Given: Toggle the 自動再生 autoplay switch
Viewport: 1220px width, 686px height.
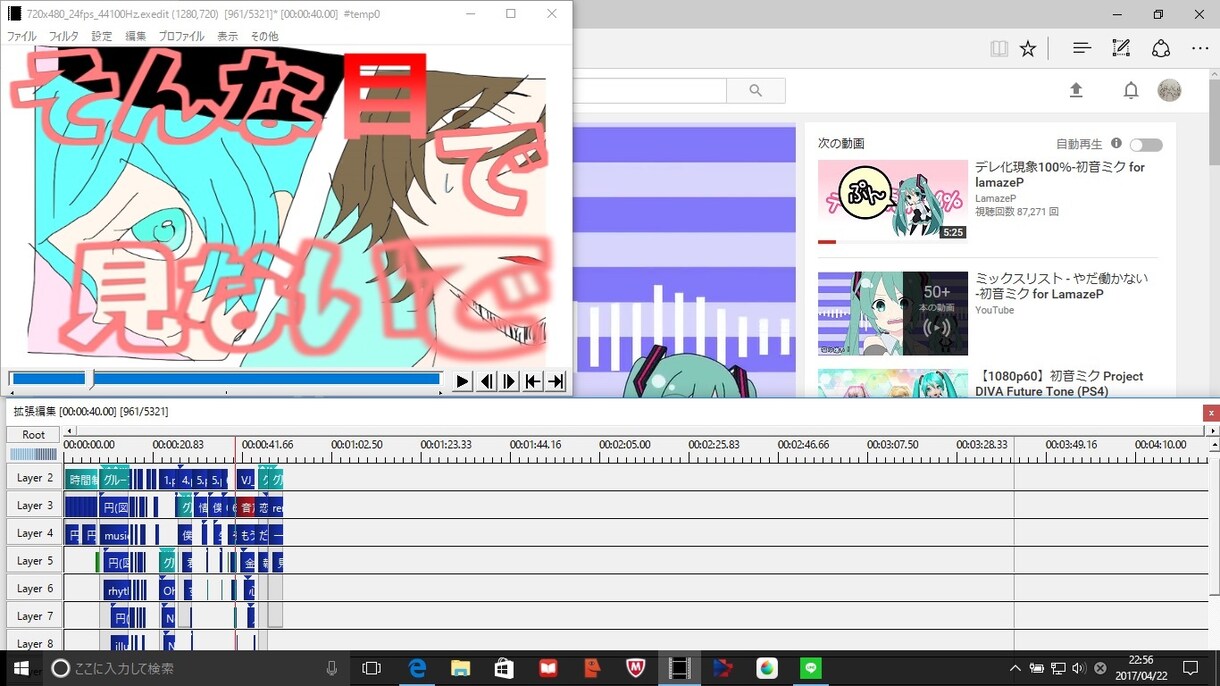Looking at the screenshot, I should [x=1146, y=145].
